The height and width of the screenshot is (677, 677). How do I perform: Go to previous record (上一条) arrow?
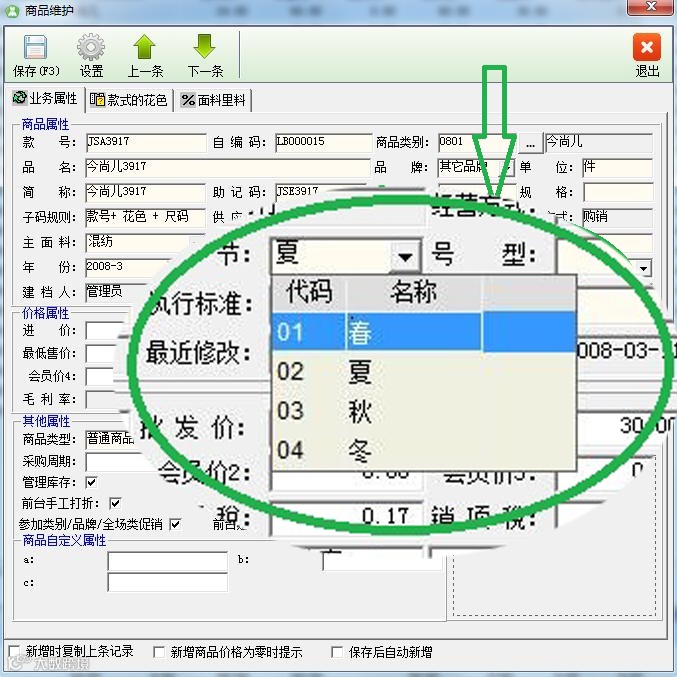[144, 47]
